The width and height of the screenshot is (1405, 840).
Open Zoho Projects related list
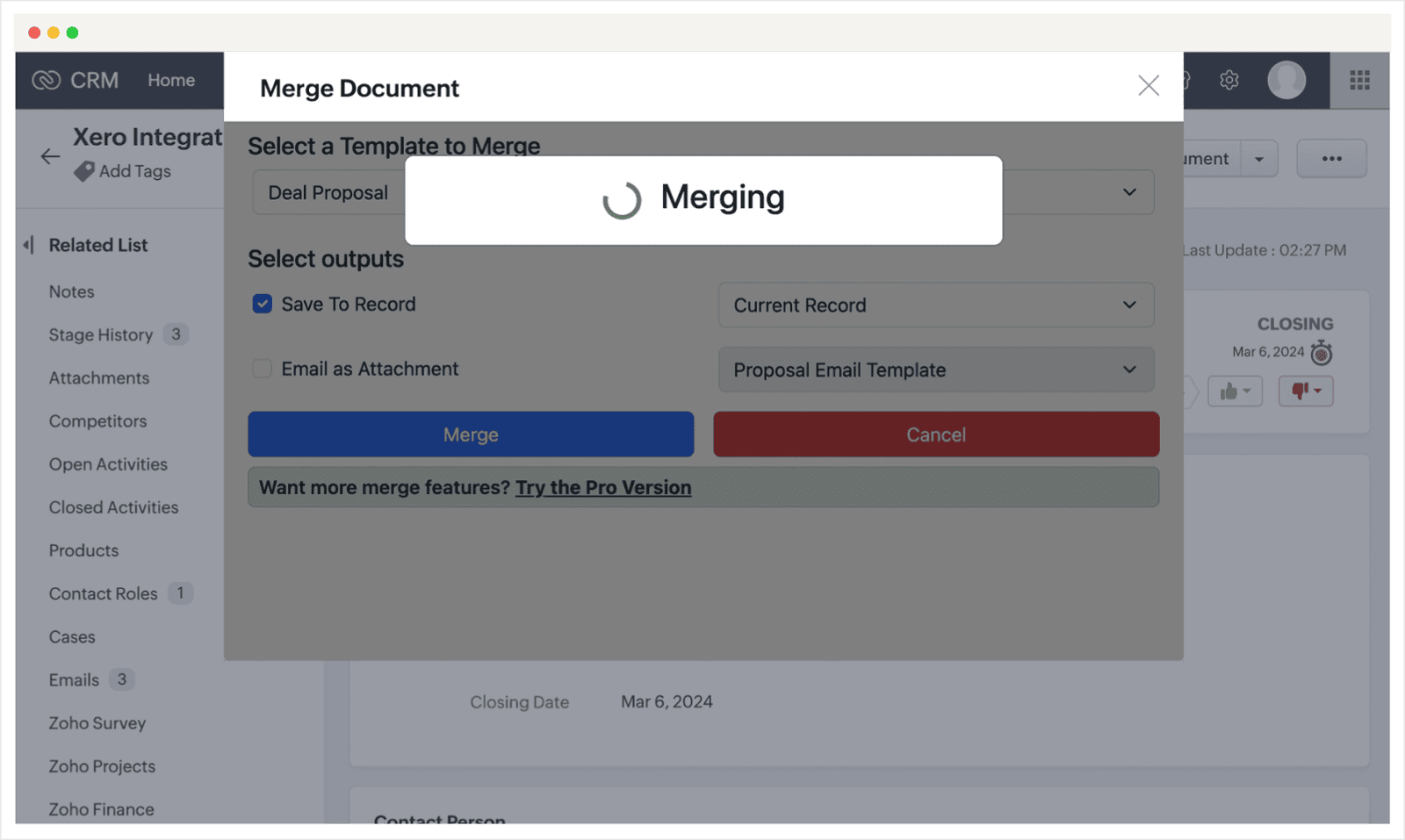pos(103,766)
